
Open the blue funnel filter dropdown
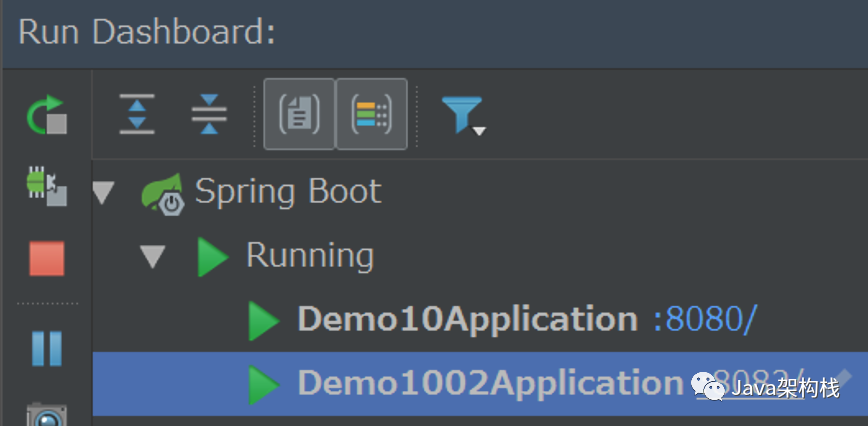coord(462,115)
